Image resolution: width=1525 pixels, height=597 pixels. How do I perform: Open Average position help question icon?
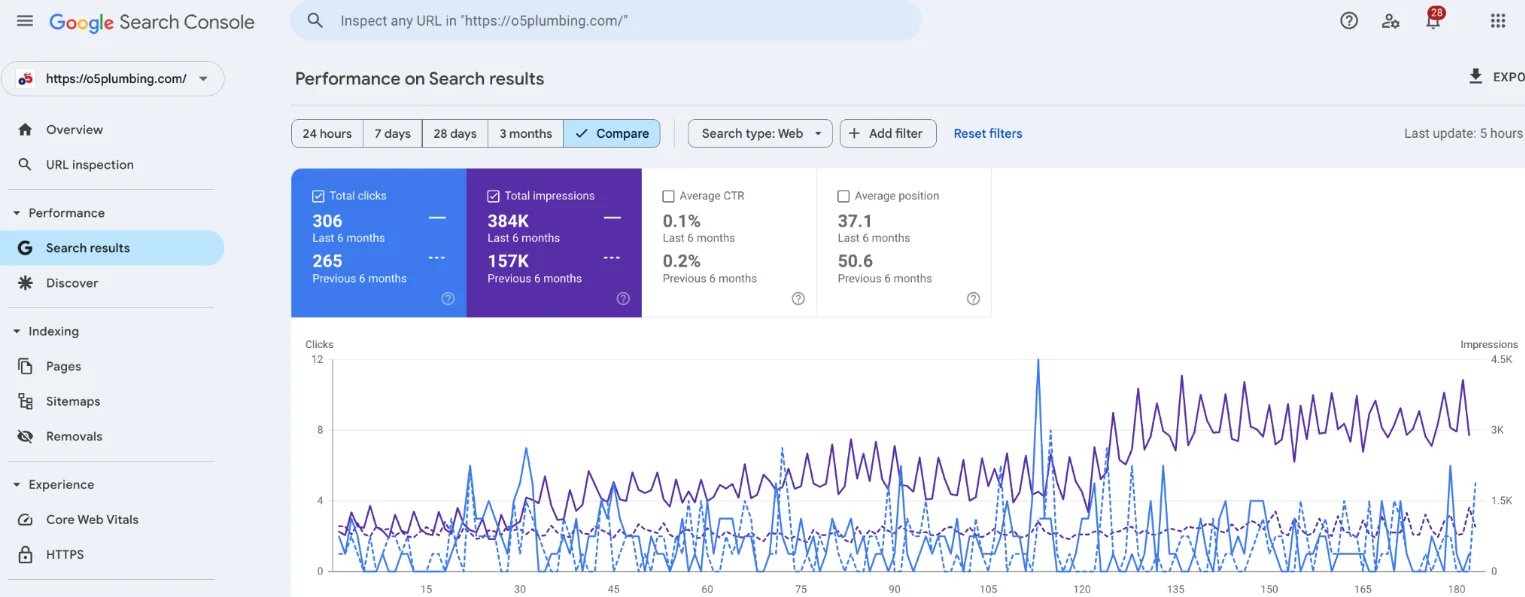click(x=973, y=298)
